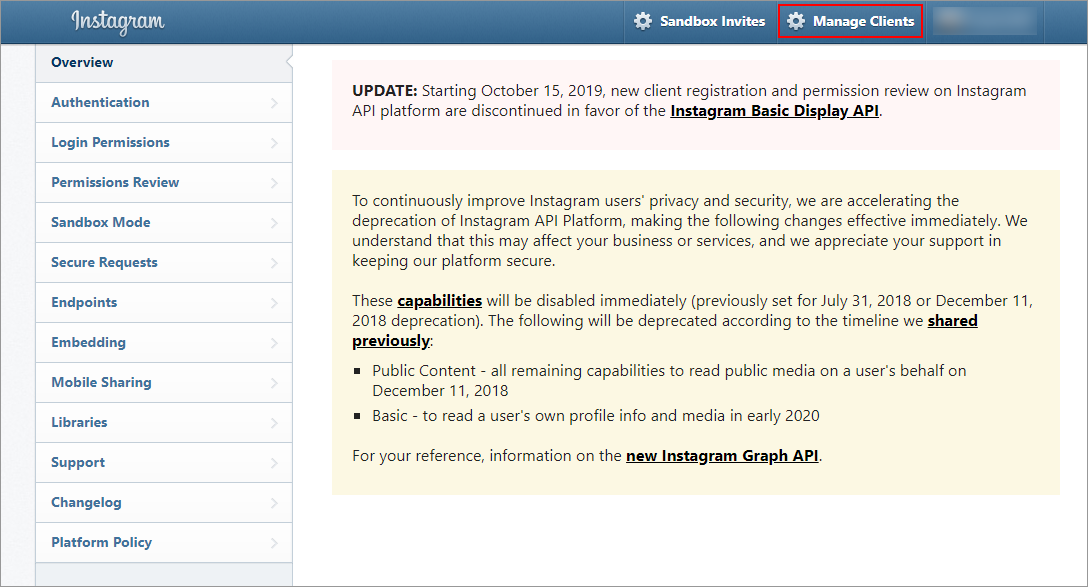This screenshot has width=1088, height=587.
Task: Click the chevron next to Permissions Review
Action: [x=274, y=183]
